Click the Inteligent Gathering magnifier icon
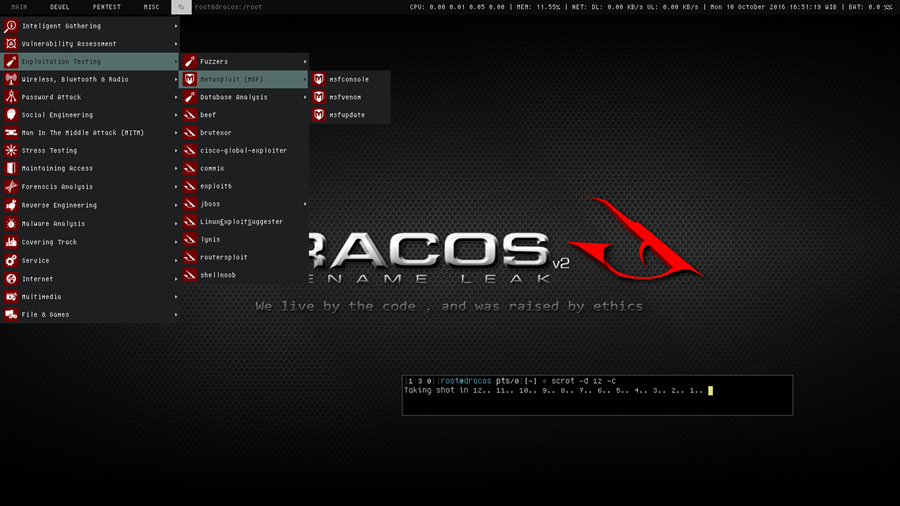The height and width of the screenshot is (506, 900). tap(11, 26)
